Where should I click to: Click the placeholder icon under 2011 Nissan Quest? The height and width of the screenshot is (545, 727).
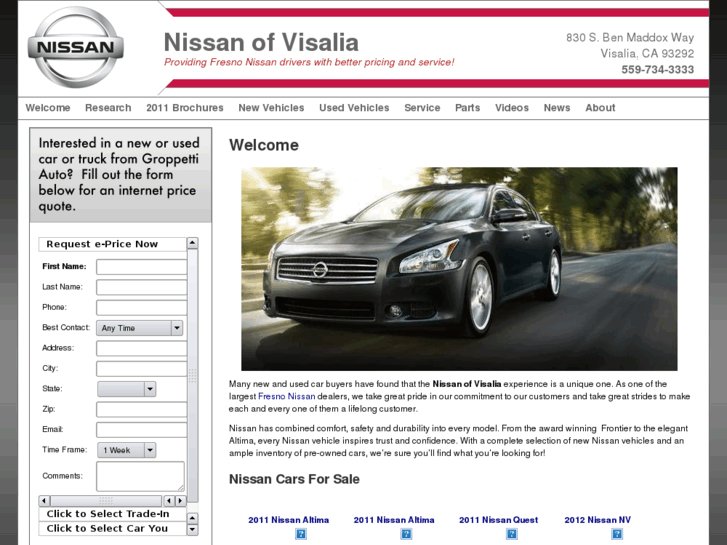511,534
